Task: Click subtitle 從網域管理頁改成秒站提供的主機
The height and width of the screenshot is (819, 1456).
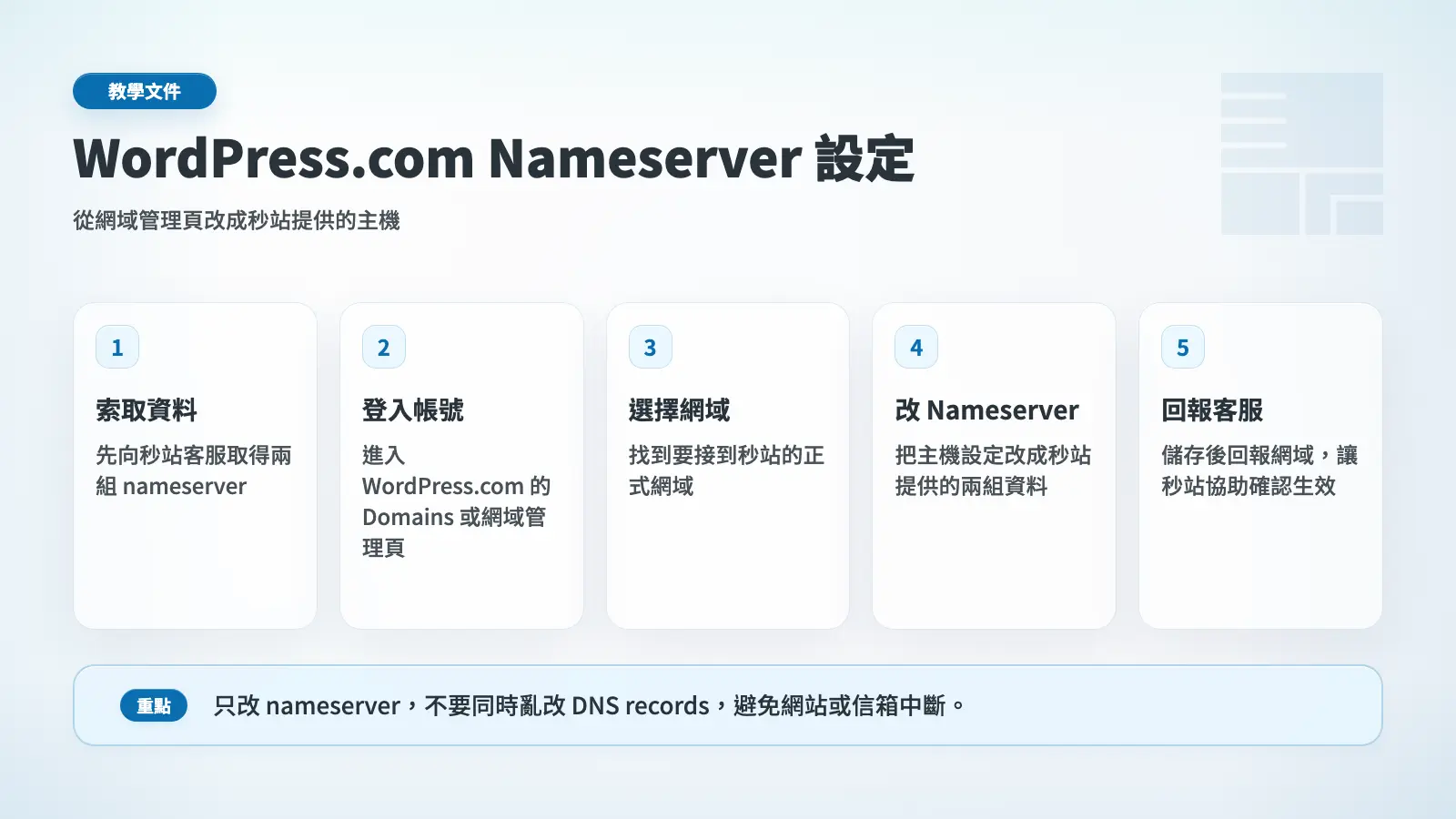Action: (237, 220)
